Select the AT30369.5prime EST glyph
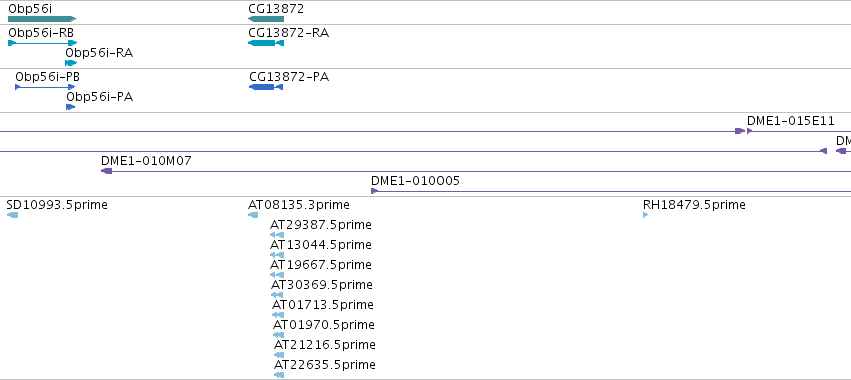This screenshot has height=380, width=851. point(277,295)
